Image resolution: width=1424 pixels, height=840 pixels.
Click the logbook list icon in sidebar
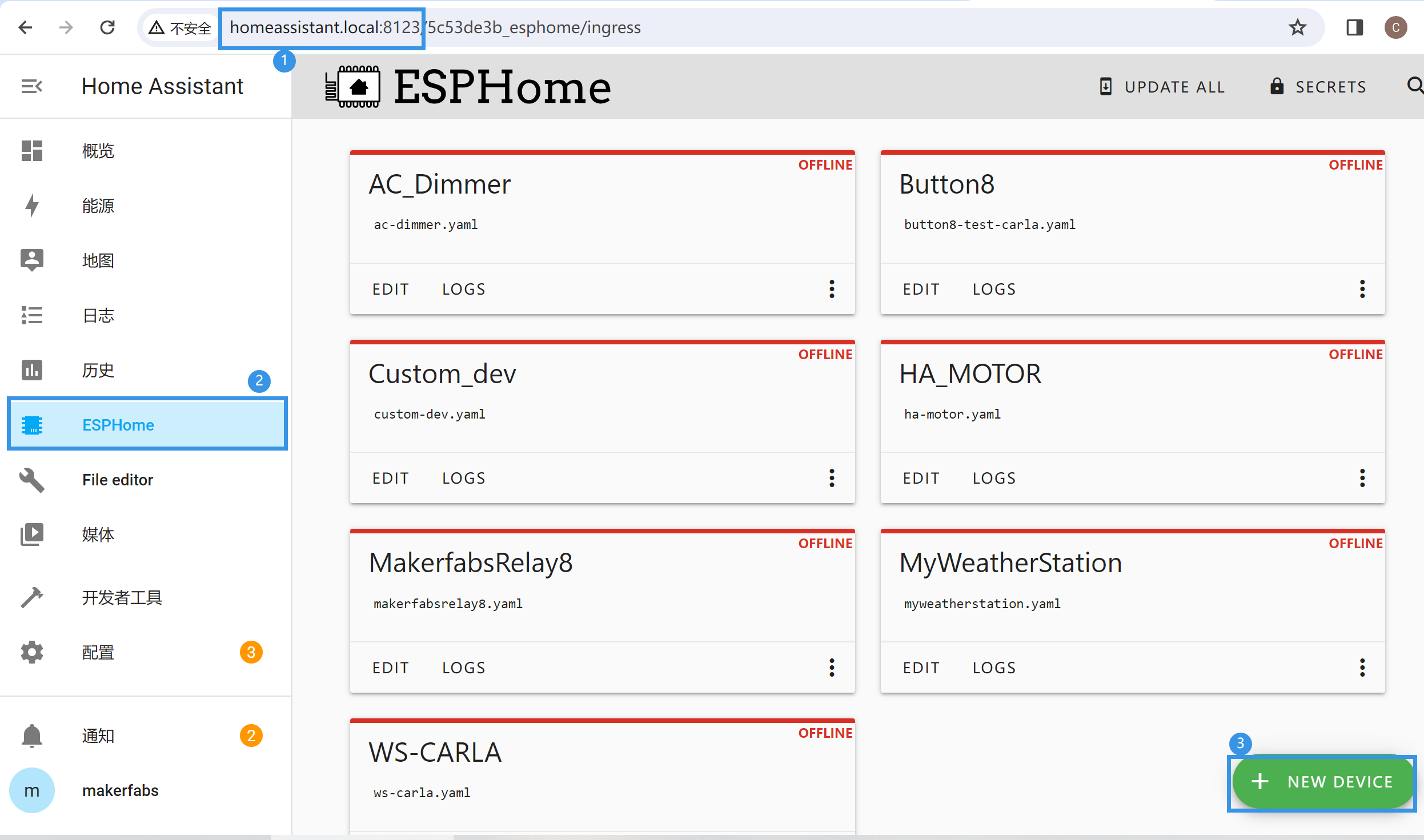pyautogui.click(x=32, y=315)
